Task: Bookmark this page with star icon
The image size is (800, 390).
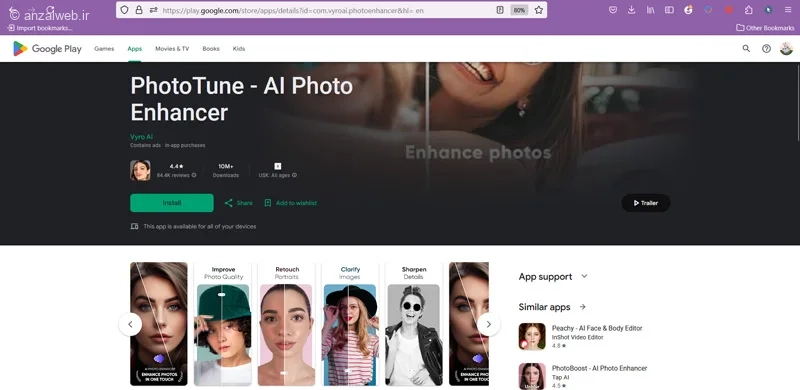Action: (539, 10)
